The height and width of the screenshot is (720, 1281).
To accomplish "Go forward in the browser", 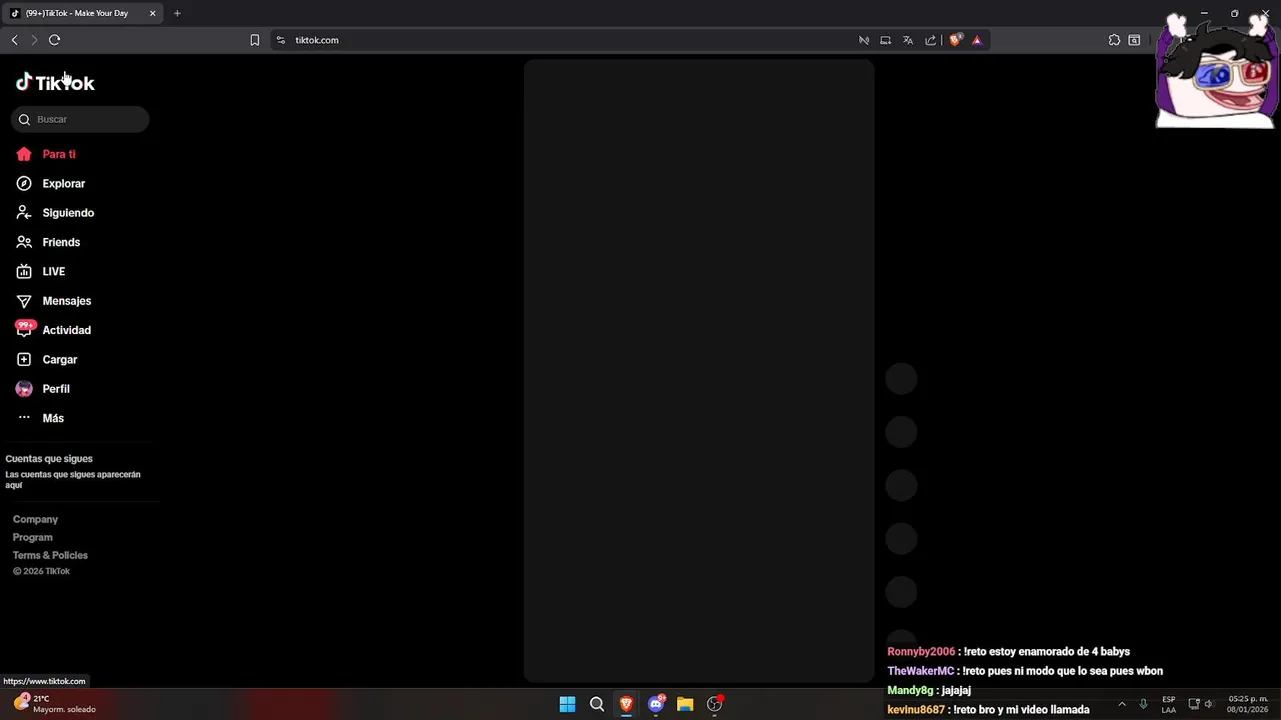I will click(34, 40).
